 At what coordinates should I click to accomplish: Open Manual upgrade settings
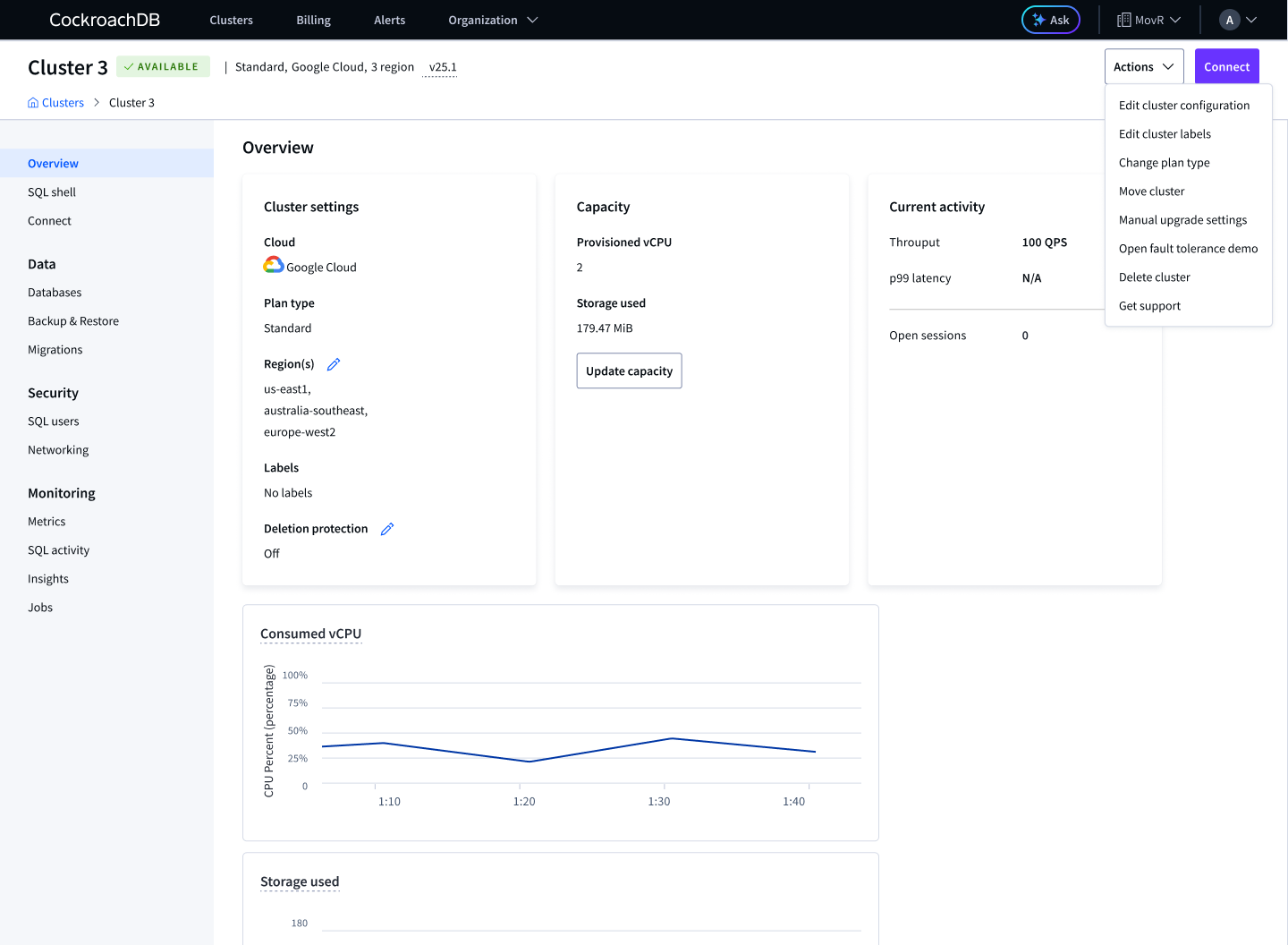click(x=1182, y=220)
